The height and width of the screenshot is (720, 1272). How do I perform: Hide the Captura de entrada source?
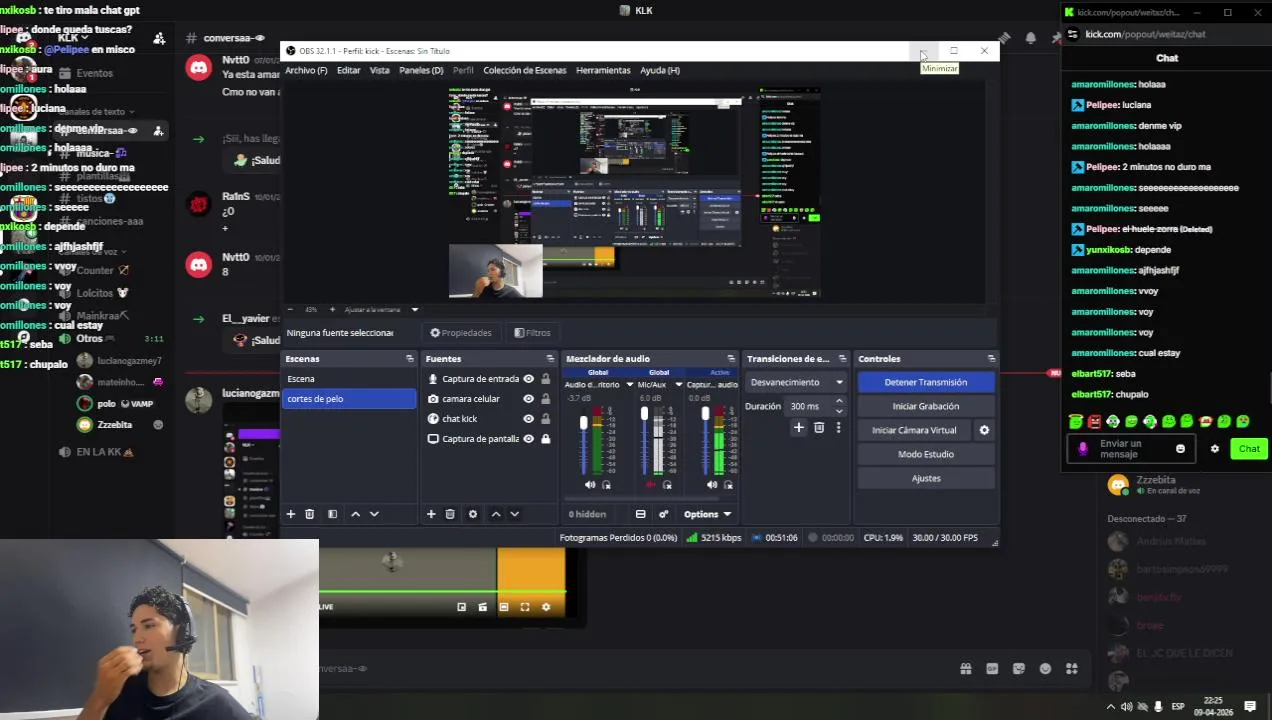[x=528, y=379]
